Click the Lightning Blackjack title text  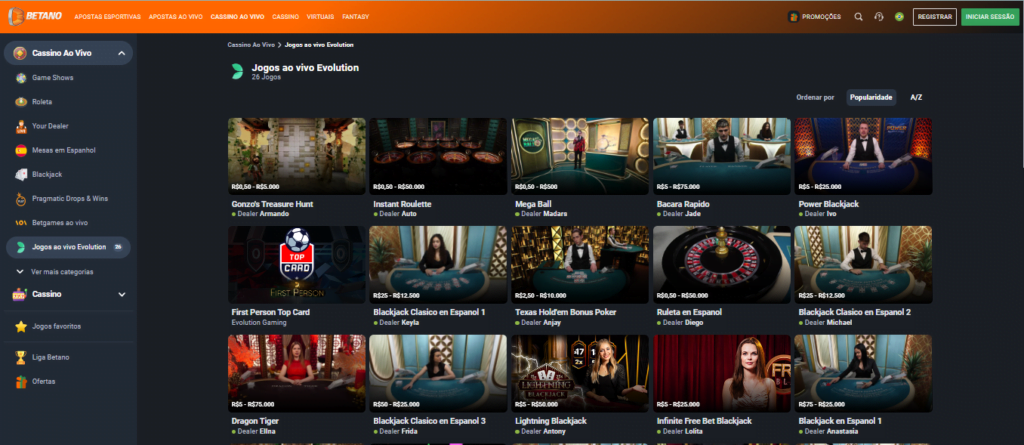551,421
